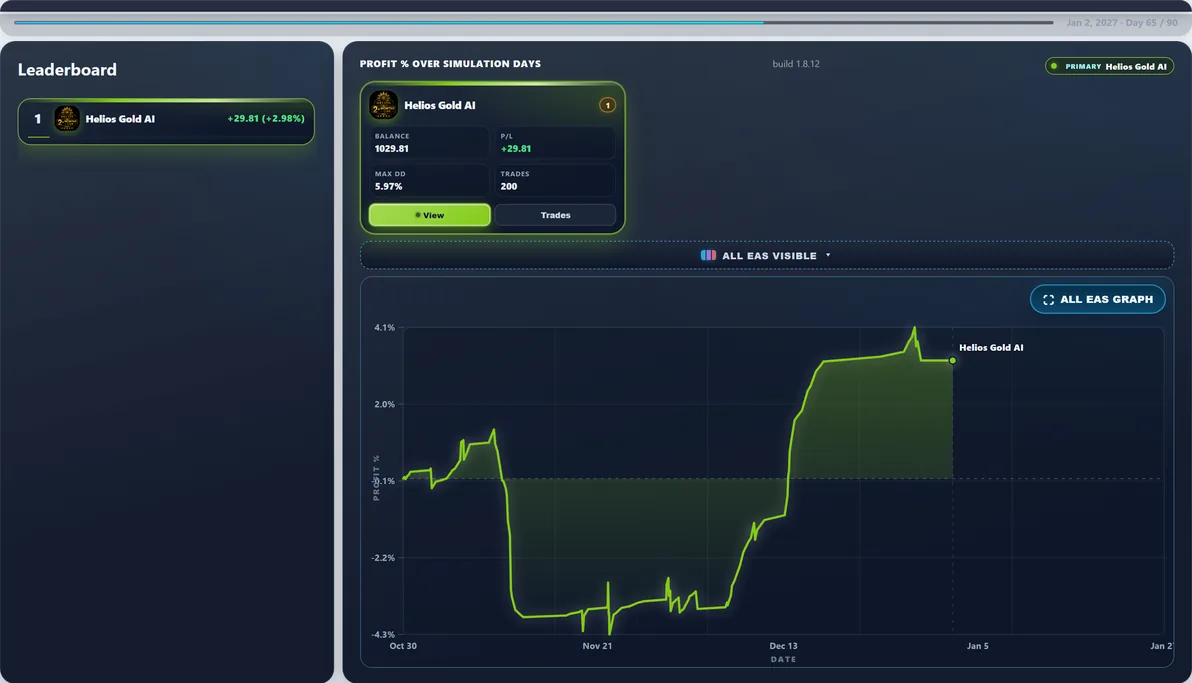The height and width of the screenshot is (683, 1192).
Task: Click the Nov 21 date axis label
Action: point(597,646)
